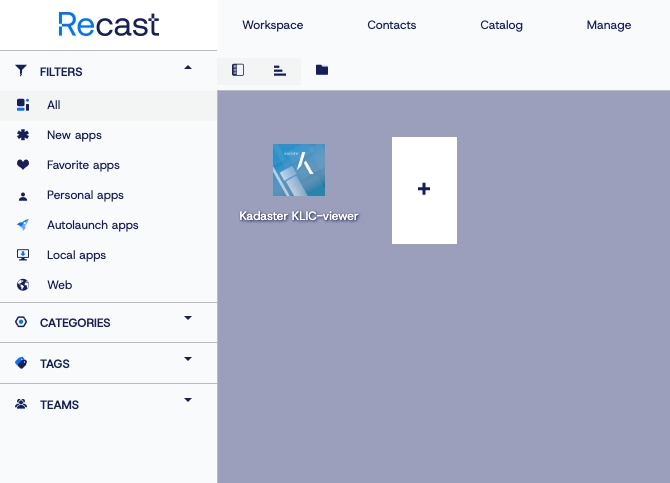The image size is (670, 483).
Task: Go to the Contacts tab
Action: click(x=392, y=25)
